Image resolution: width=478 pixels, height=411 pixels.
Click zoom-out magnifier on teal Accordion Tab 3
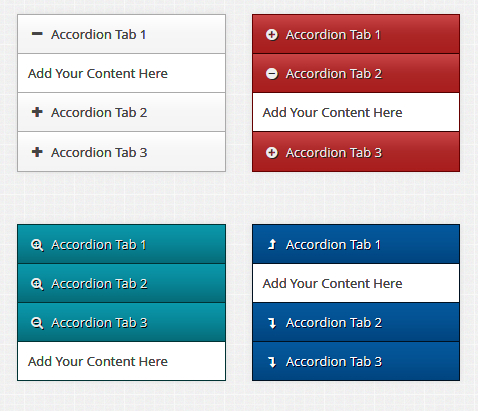pyautogui.click(x=37, y=323)
